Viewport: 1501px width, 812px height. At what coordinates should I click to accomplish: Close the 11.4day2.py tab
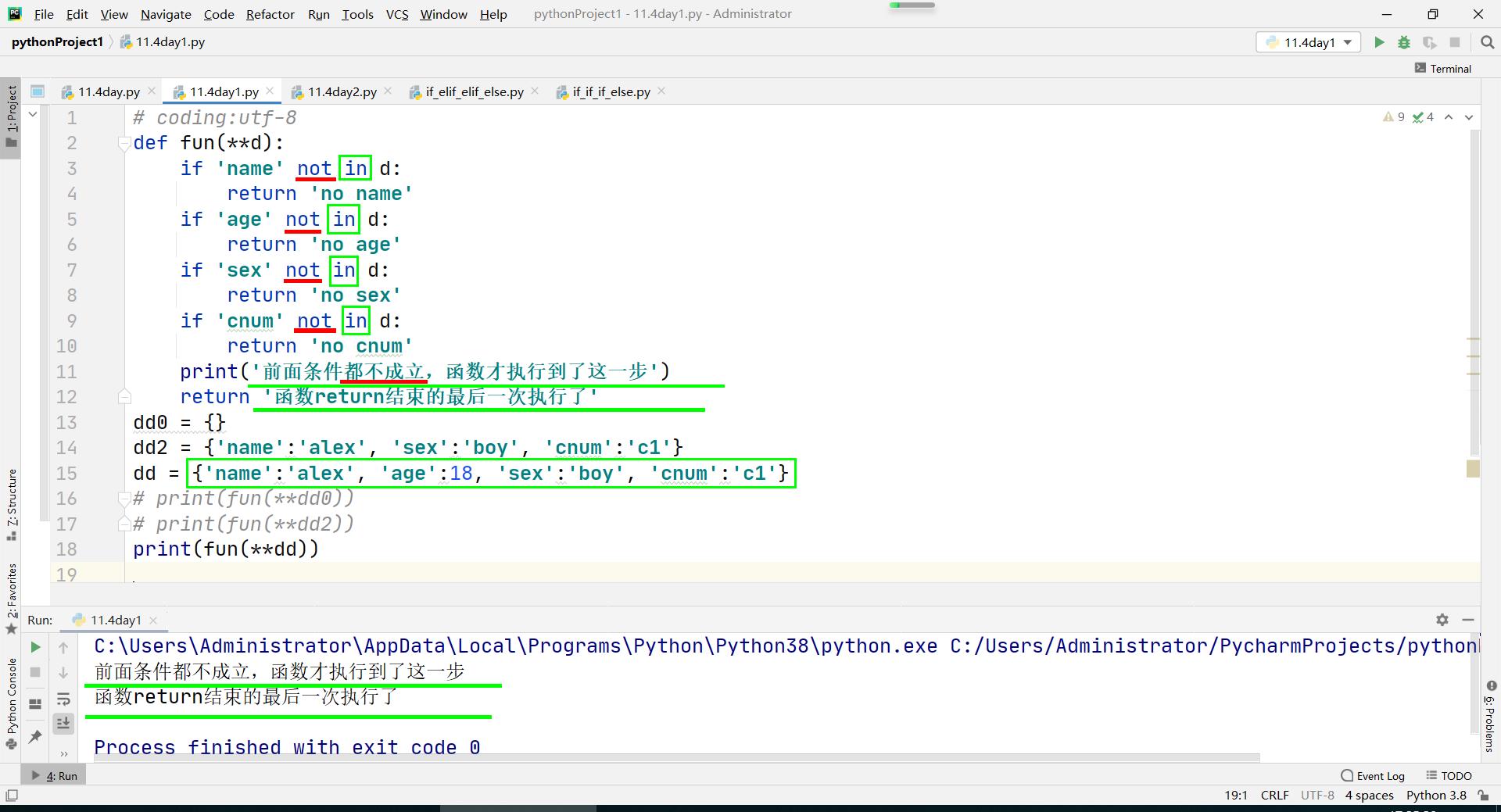[x=389, y=91]
